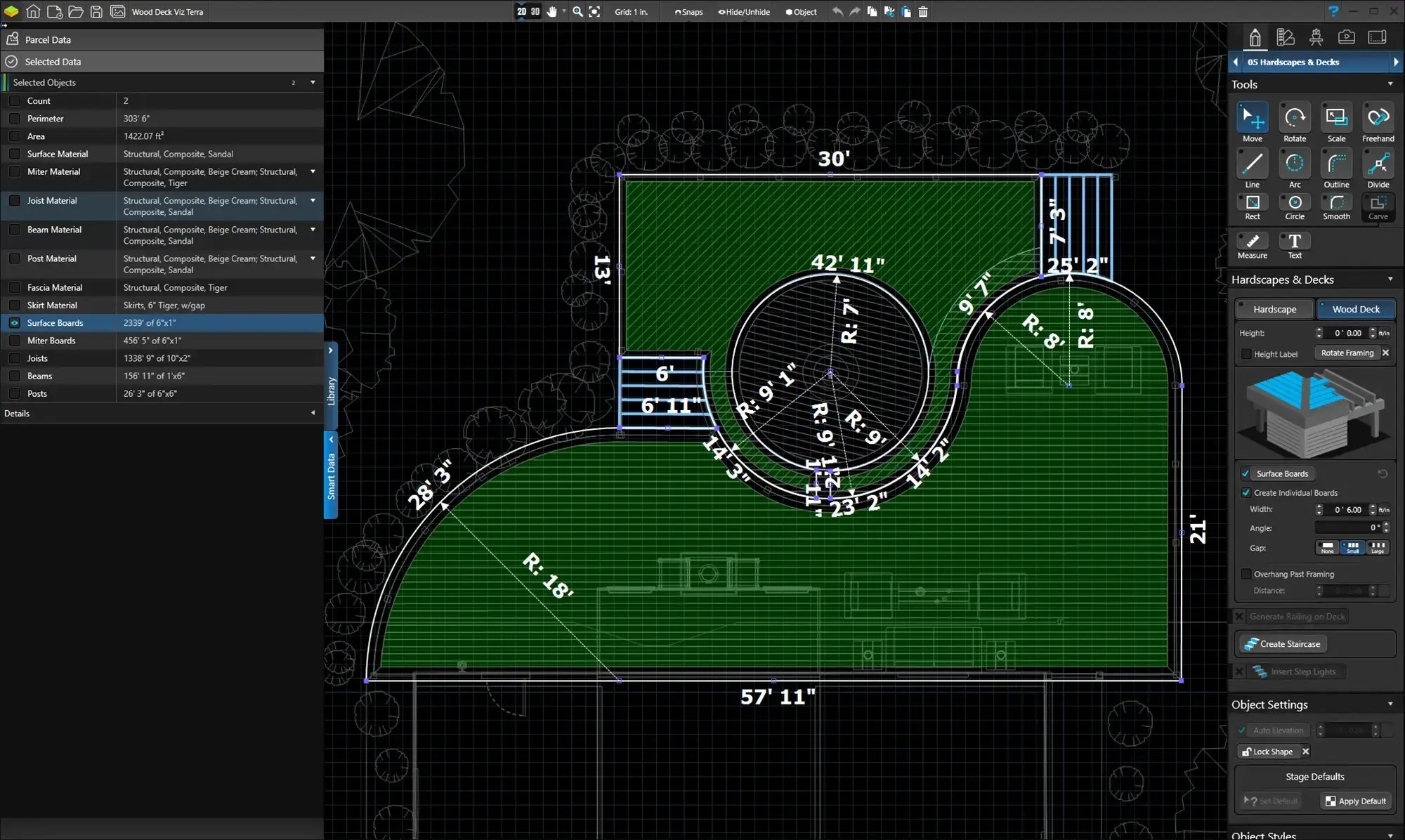Uncheck Create Individual Boards
The image size is (1405, 840).
(x=1246, y=492)
